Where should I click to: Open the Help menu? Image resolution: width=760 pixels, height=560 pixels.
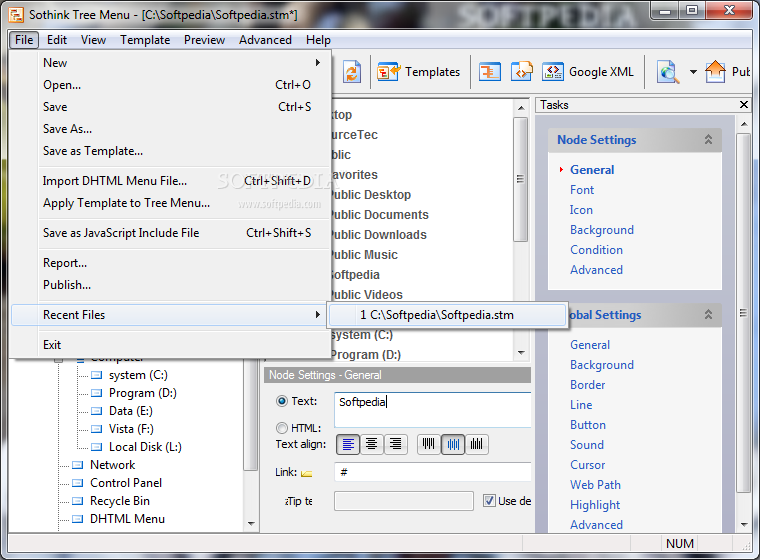point(318,40)
